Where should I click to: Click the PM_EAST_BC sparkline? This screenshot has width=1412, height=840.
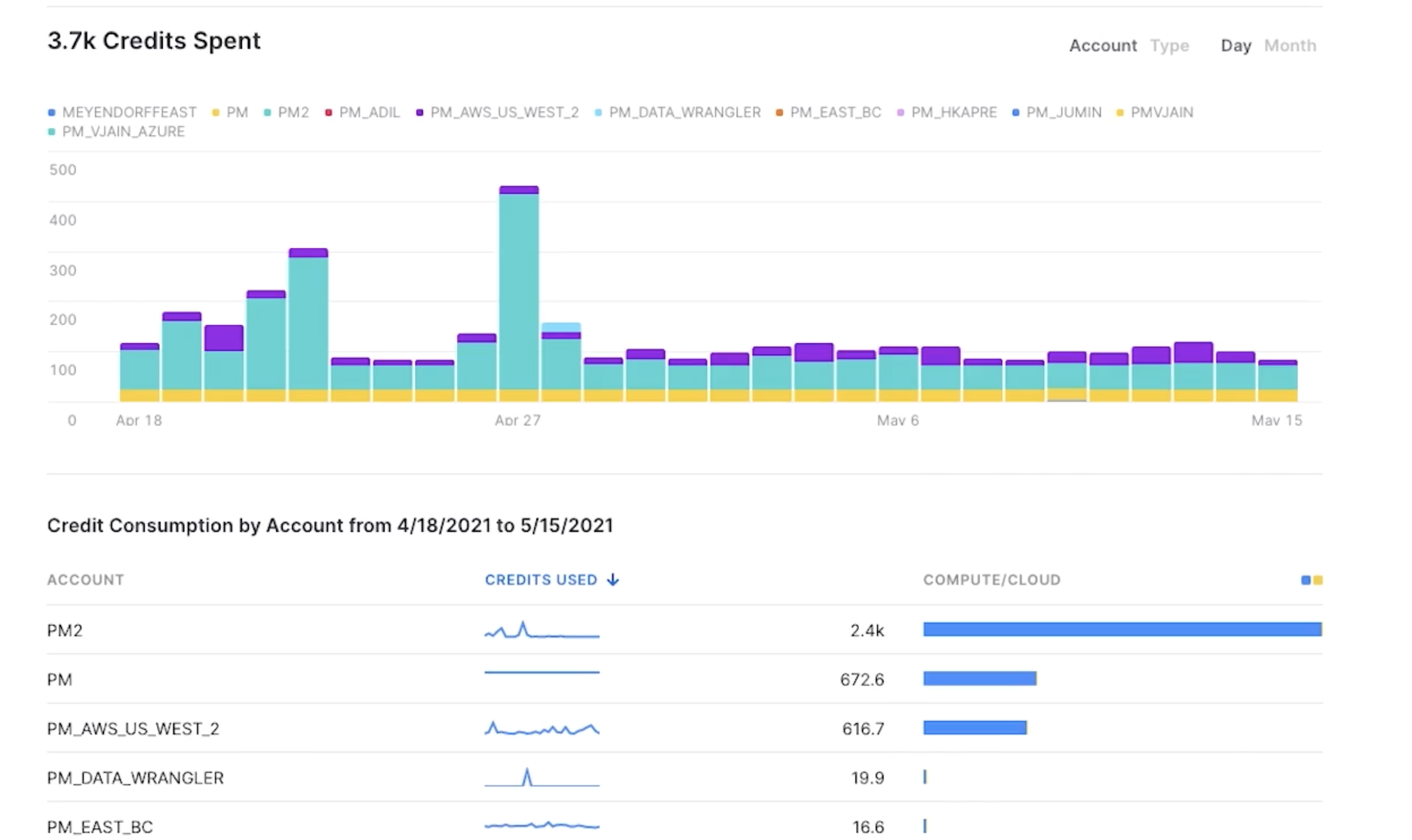[542, 826]
